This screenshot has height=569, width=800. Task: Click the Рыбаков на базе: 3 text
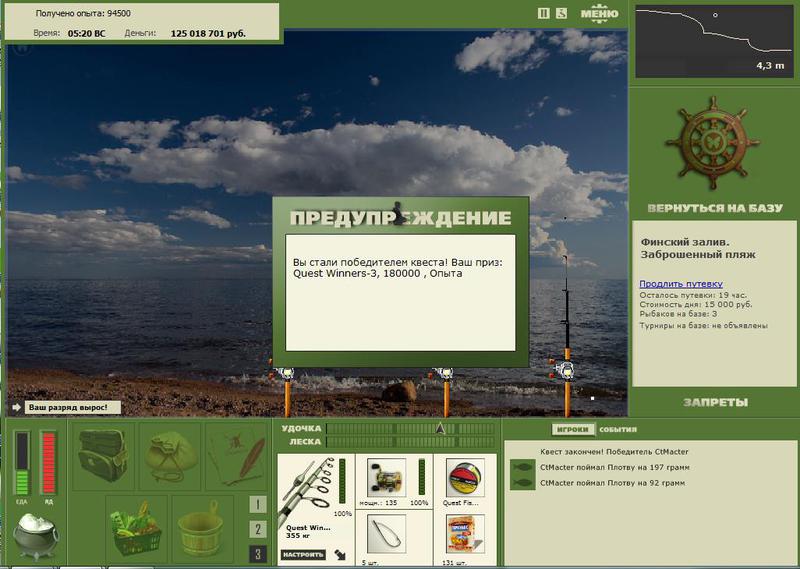click(x=678, y=314)
